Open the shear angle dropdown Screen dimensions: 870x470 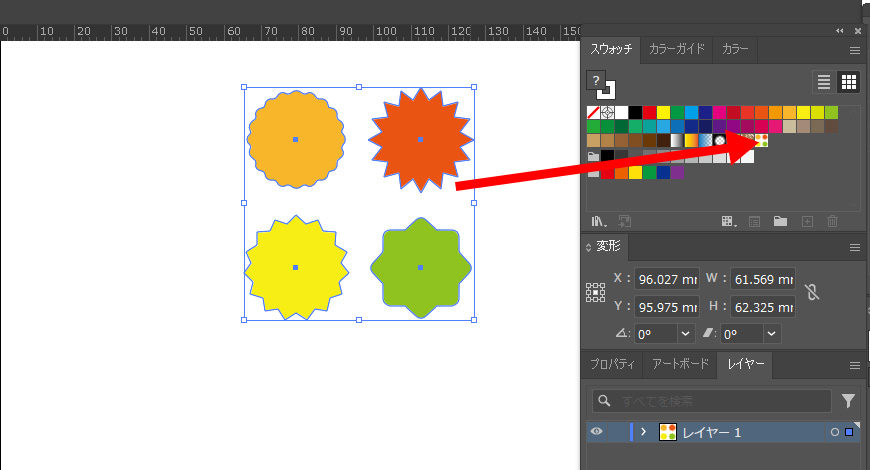click(771, 334)
